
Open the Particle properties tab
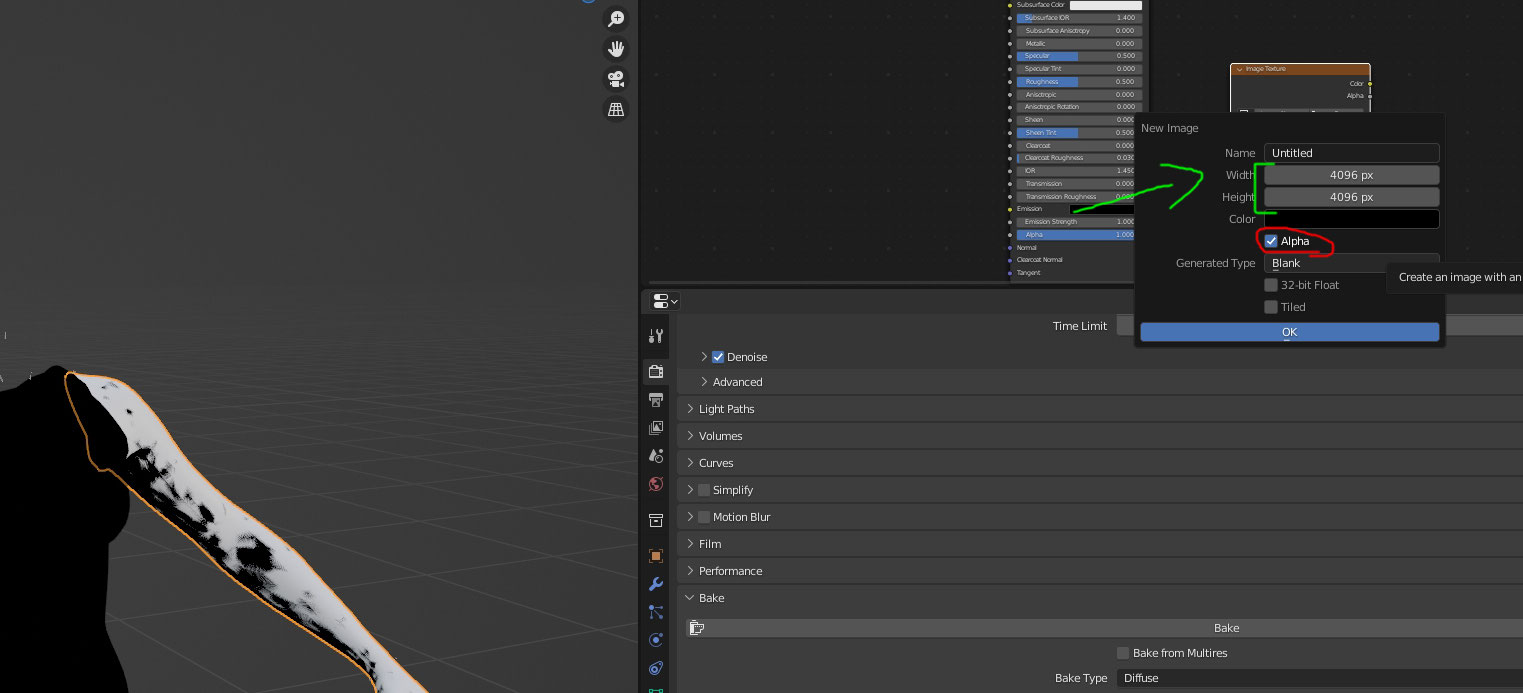click(656, 611)
